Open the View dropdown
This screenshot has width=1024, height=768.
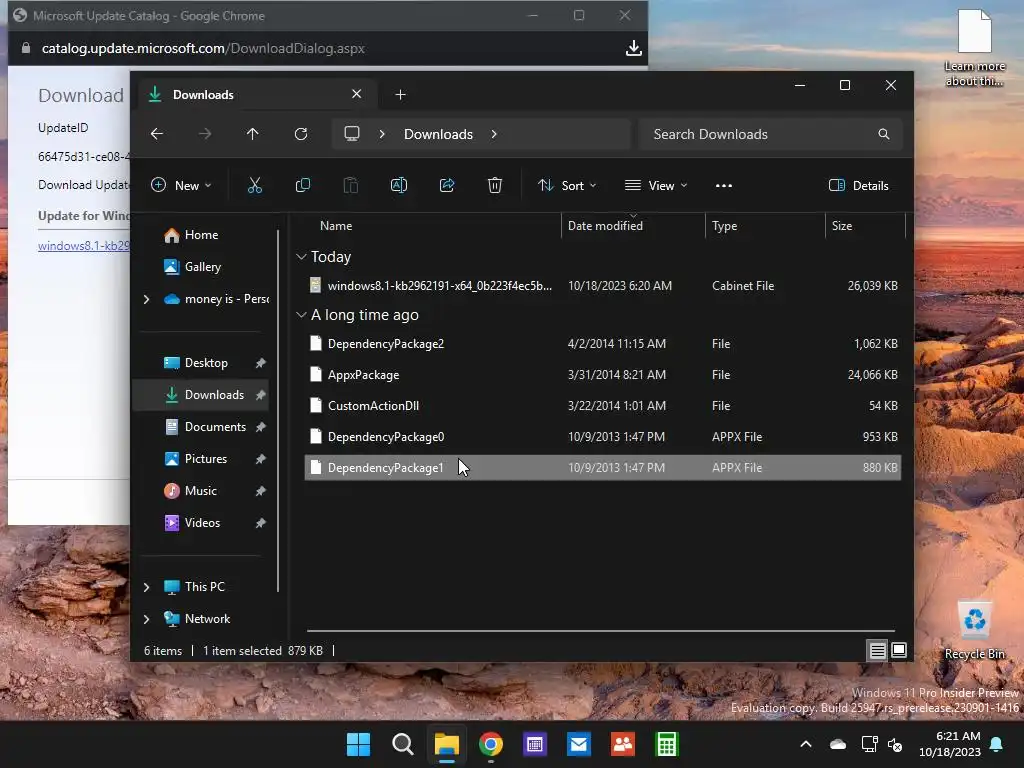click(x=656, y=185)
